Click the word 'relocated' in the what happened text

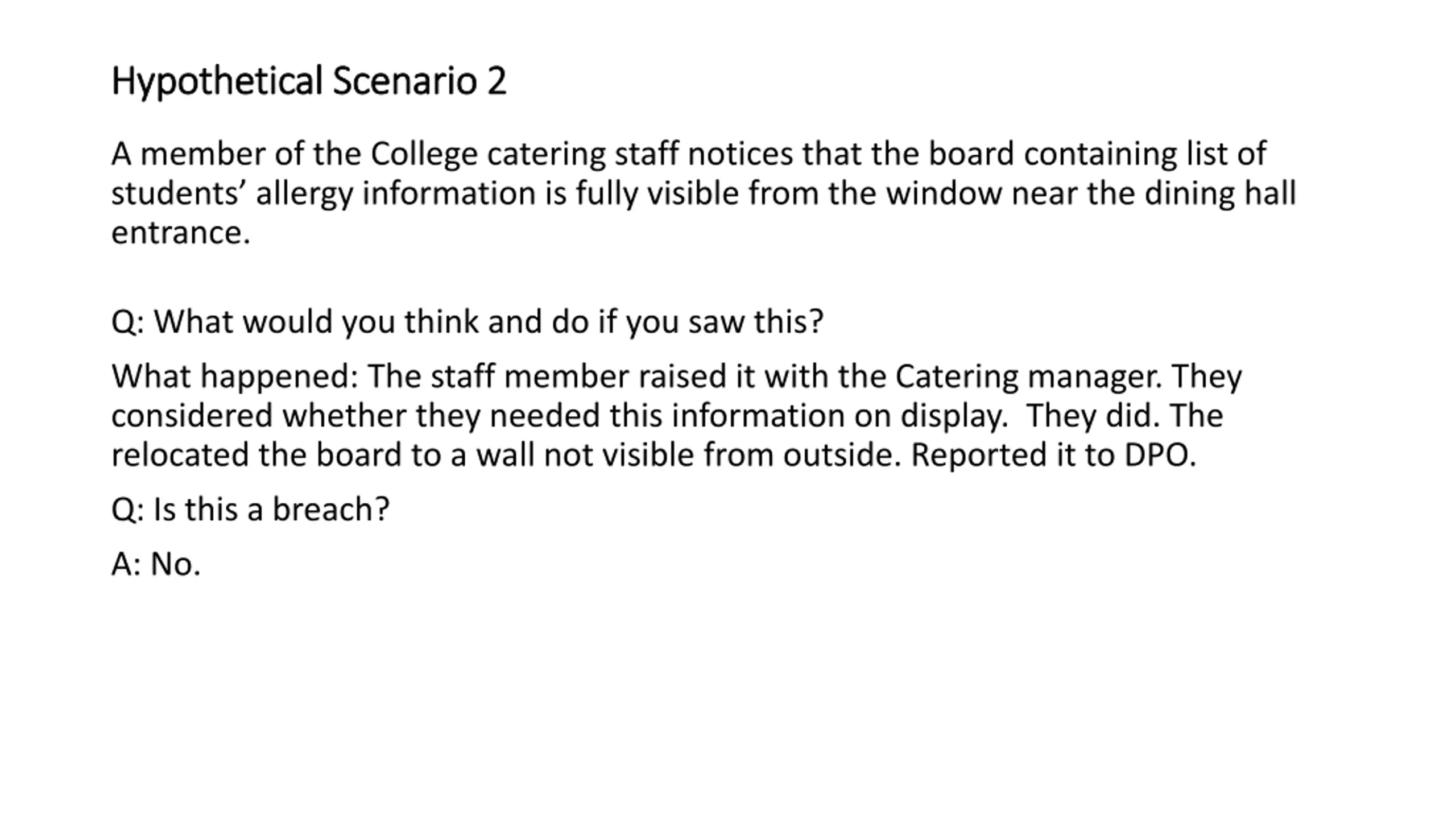pyautogui.click(x=180, y=455)
